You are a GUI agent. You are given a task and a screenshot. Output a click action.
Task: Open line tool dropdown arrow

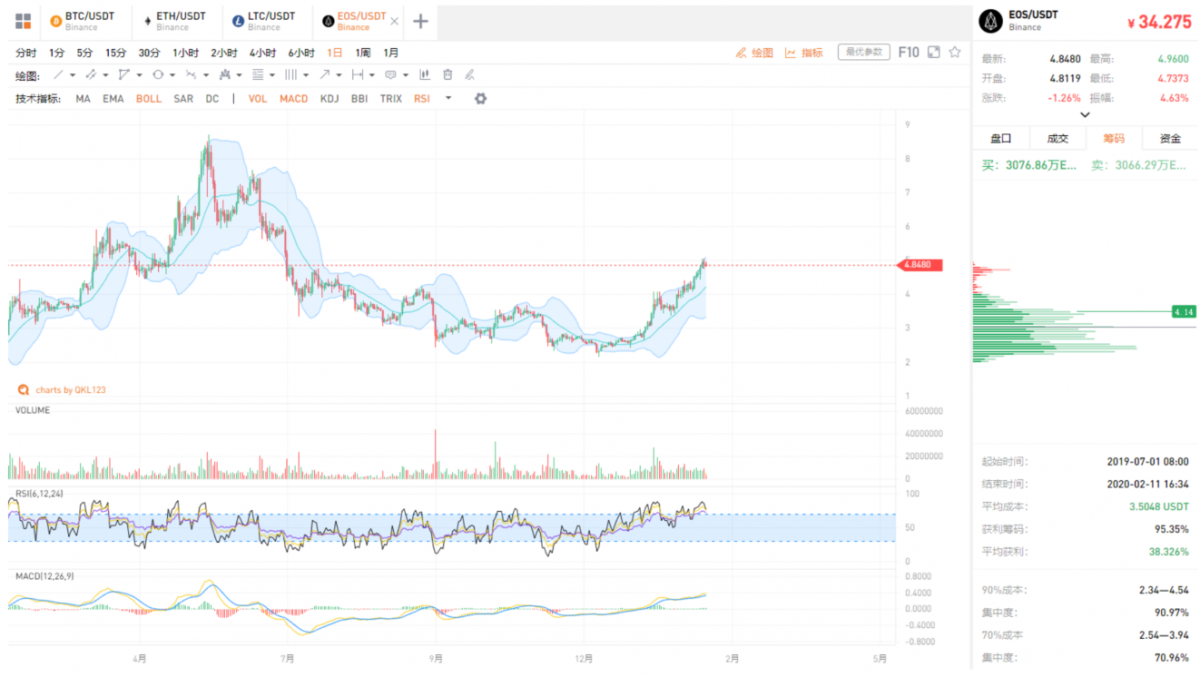[x=72, y=74]
